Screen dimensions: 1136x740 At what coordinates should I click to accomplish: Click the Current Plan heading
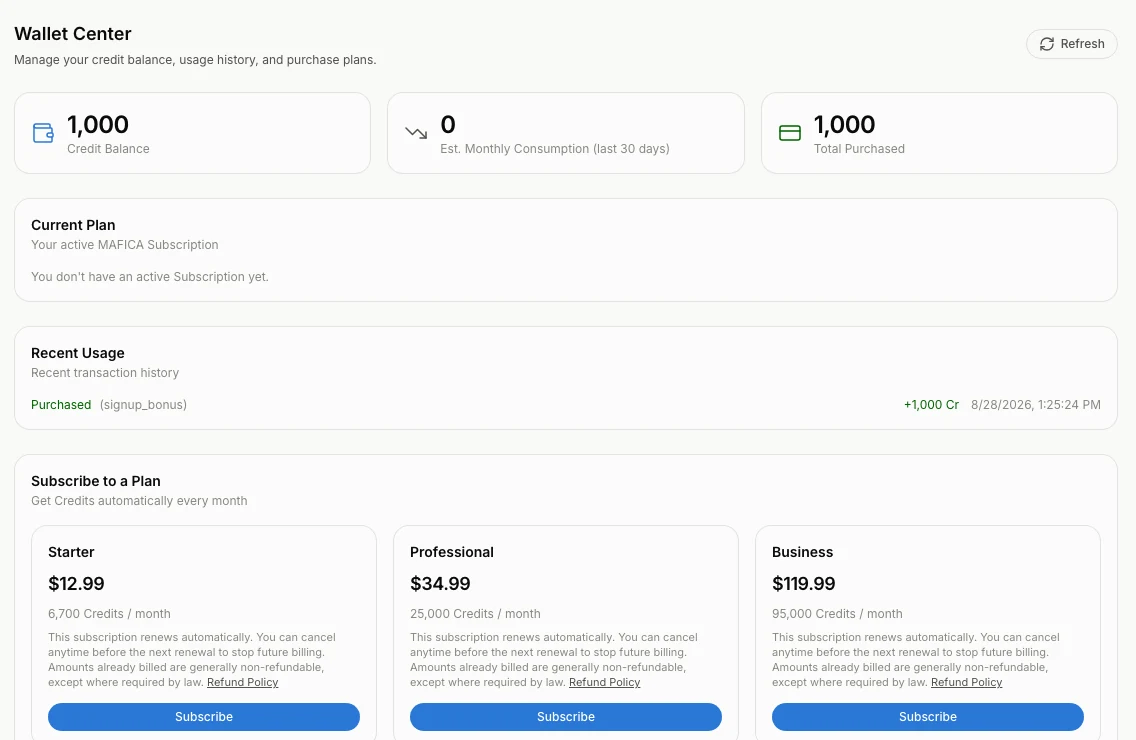point(73,225)
